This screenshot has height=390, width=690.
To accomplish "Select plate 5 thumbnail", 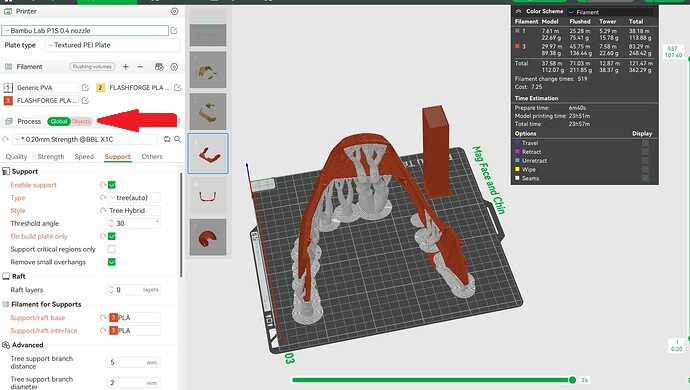I will click(208, 237).
